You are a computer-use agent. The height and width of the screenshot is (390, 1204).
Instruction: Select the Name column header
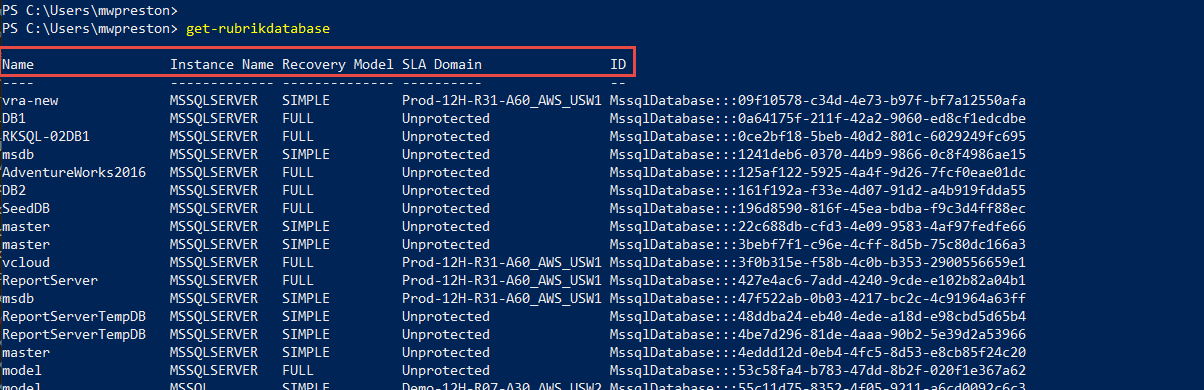(18, 64)
